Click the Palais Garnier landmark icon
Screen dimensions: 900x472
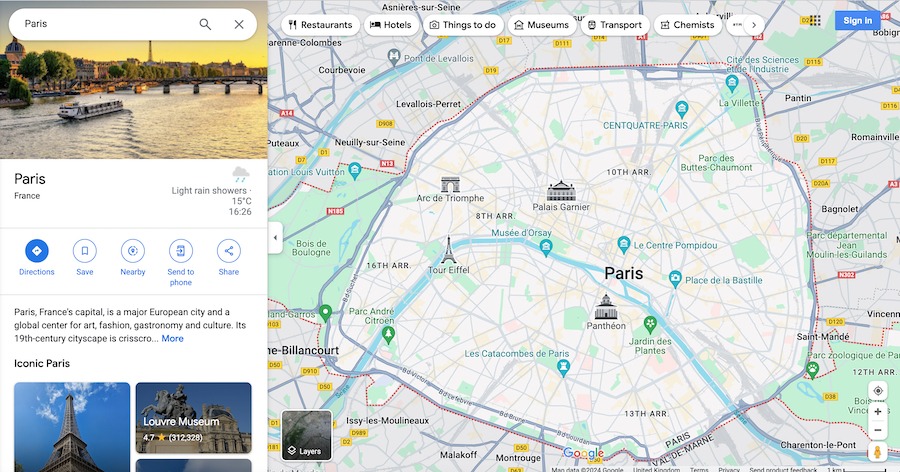tap(561, 191)
